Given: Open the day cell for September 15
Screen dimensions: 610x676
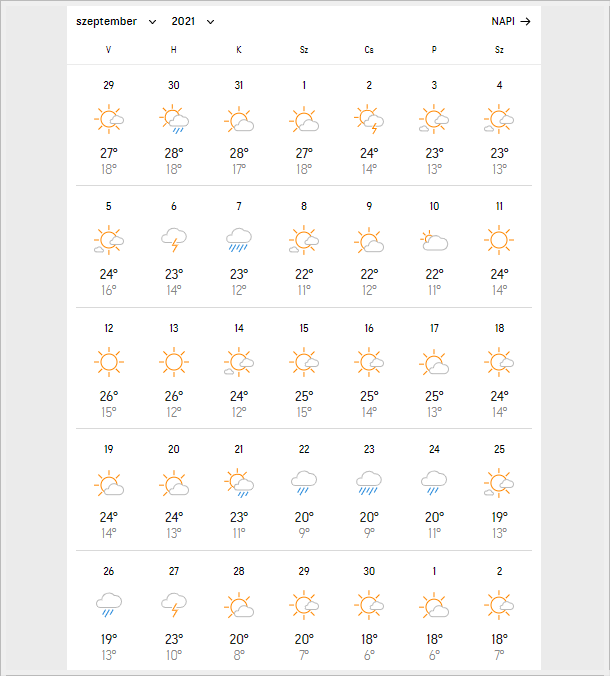Looking at the screenshot, I should click(x=304, y=368).
